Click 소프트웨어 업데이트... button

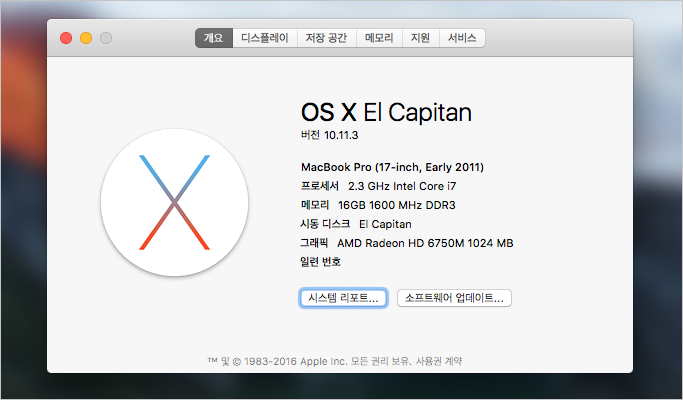point(454,298)
